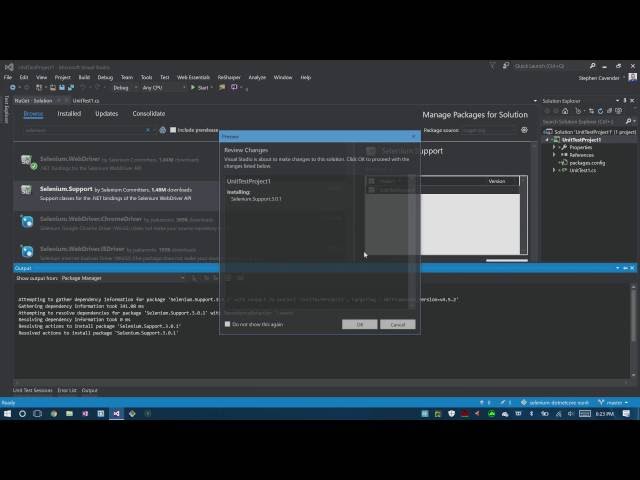The width and height of the screenshot is (640, 480).
Task: Open the Solution Explorer search options dropdown
Action: click(634, 121)
